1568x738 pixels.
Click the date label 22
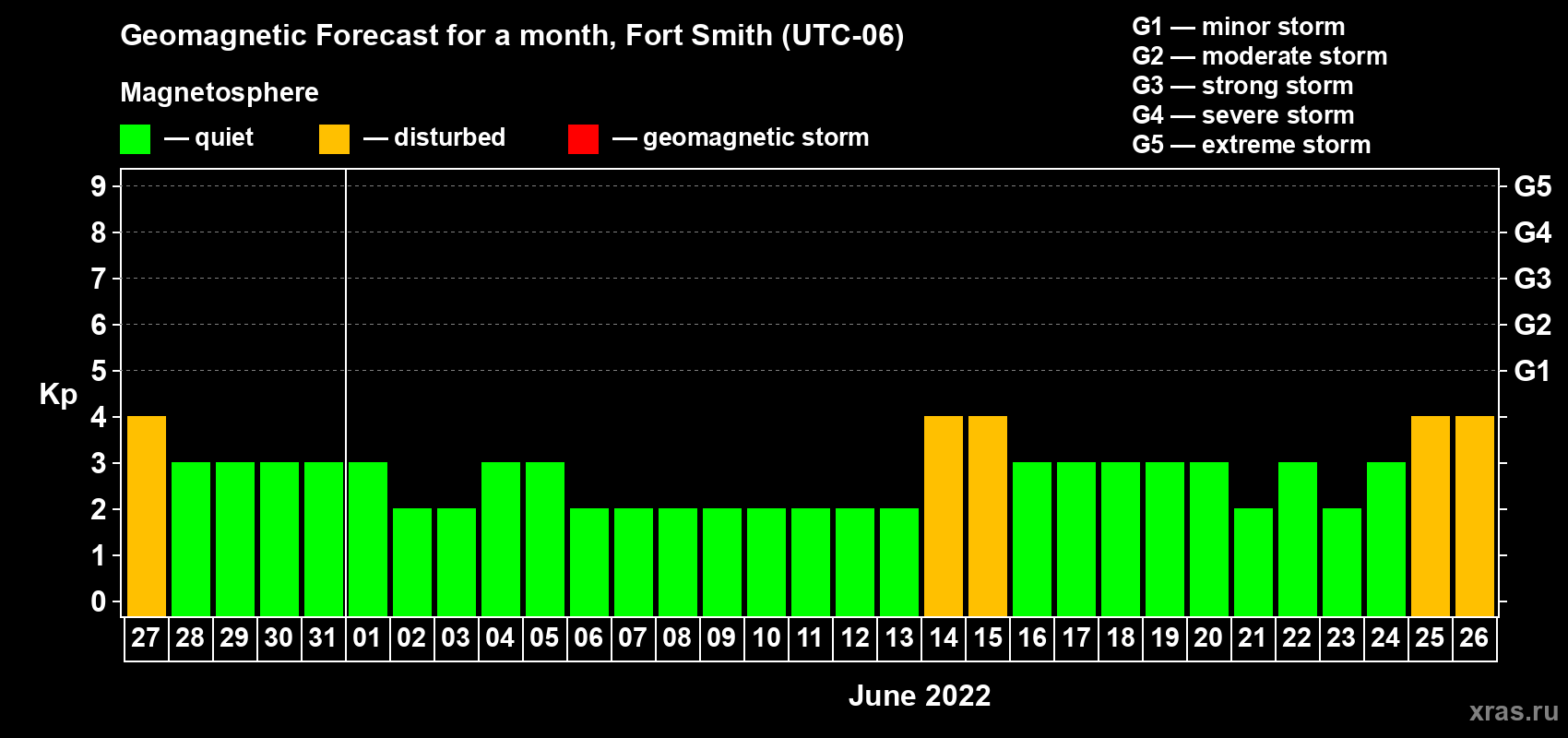click(1297, 637)
